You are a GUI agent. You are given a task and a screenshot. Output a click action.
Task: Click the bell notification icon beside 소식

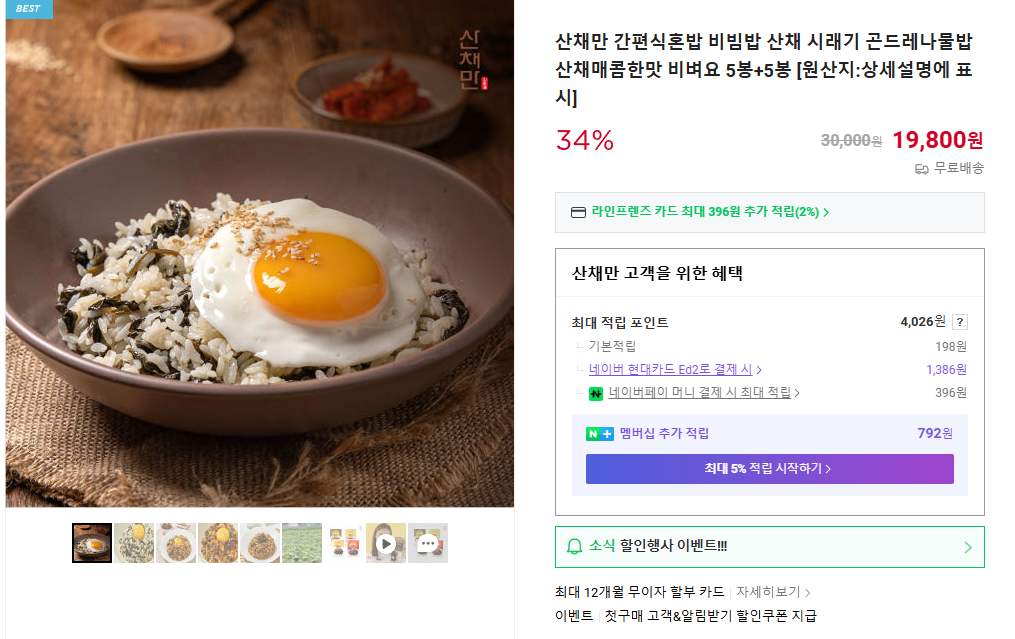(x=575, y=547)
